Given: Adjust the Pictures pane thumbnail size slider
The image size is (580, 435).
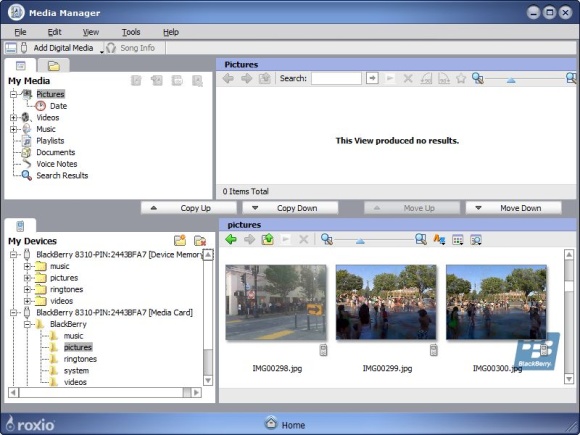Looking at the screenshot, I should tap(511, 80).
